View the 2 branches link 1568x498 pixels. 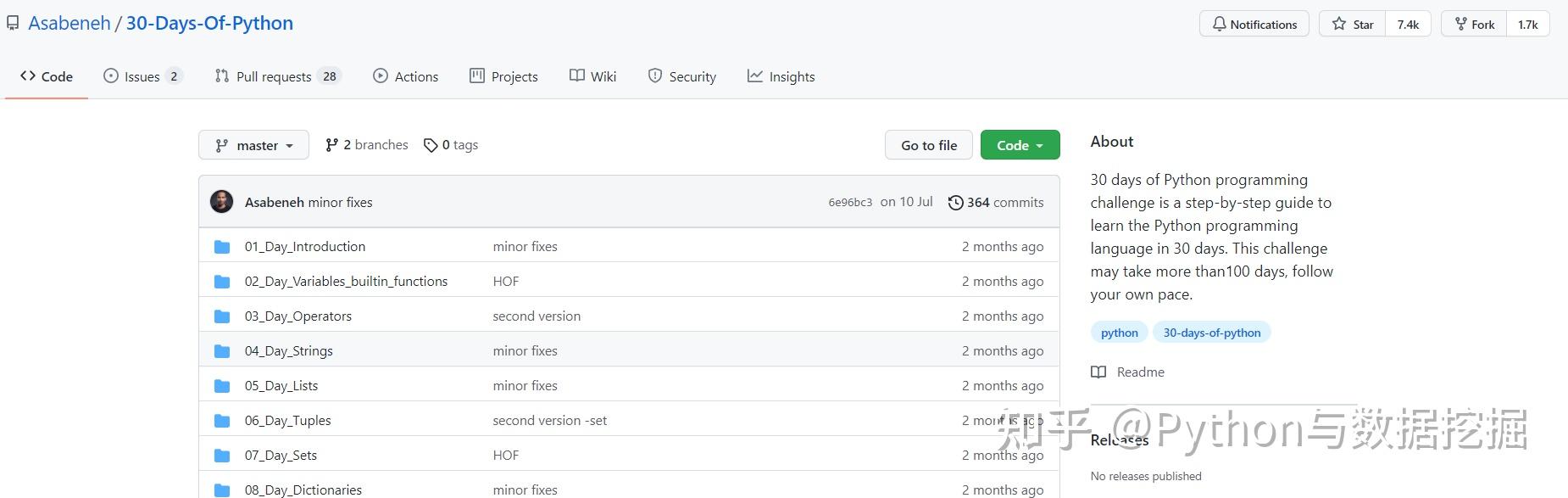click(366, 145)
